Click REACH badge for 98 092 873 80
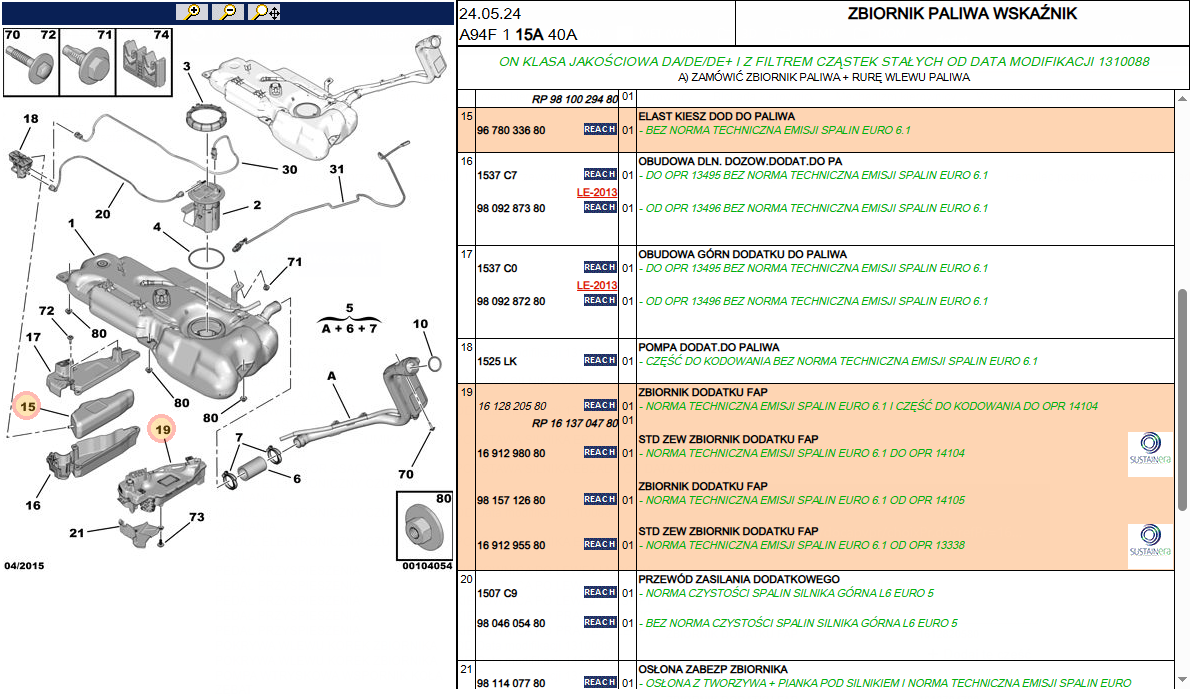The image size is (1190, 699). [600, 207]
